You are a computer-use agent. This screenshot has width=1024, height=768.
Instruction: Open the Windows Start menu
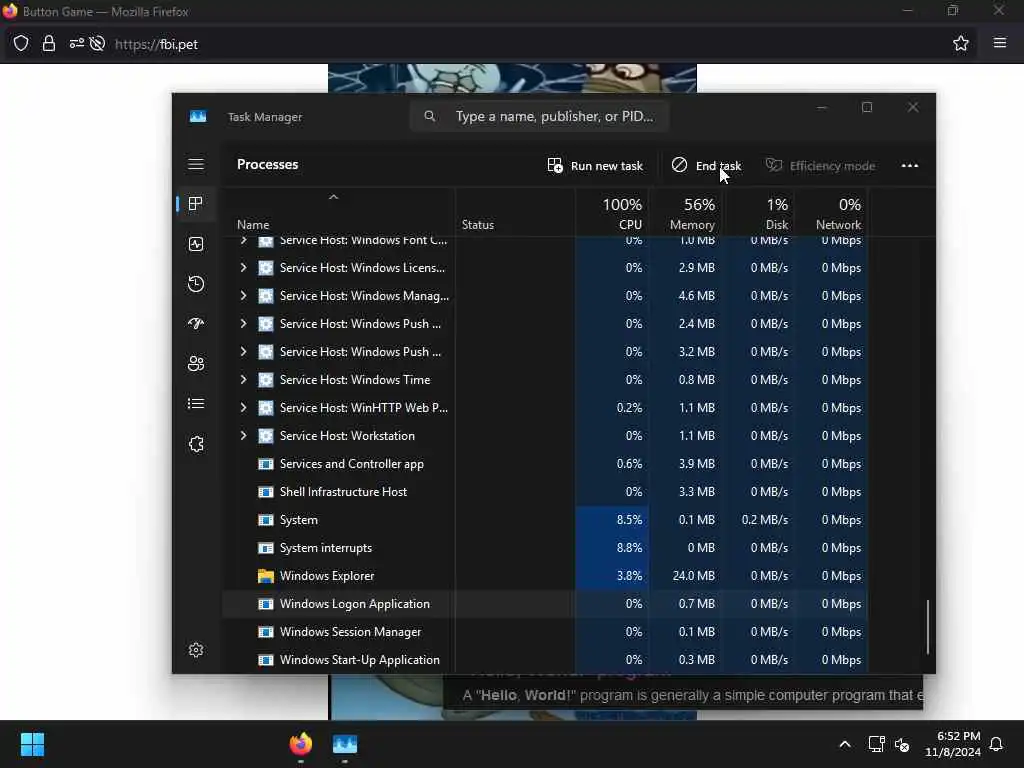(32, 744)
